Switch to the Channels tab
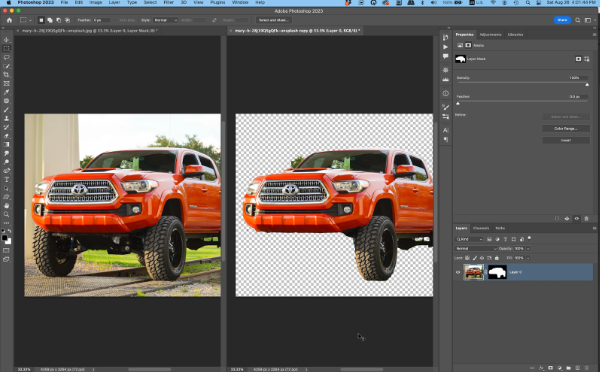Screen dimensions: 600x372 coord(481,228)
